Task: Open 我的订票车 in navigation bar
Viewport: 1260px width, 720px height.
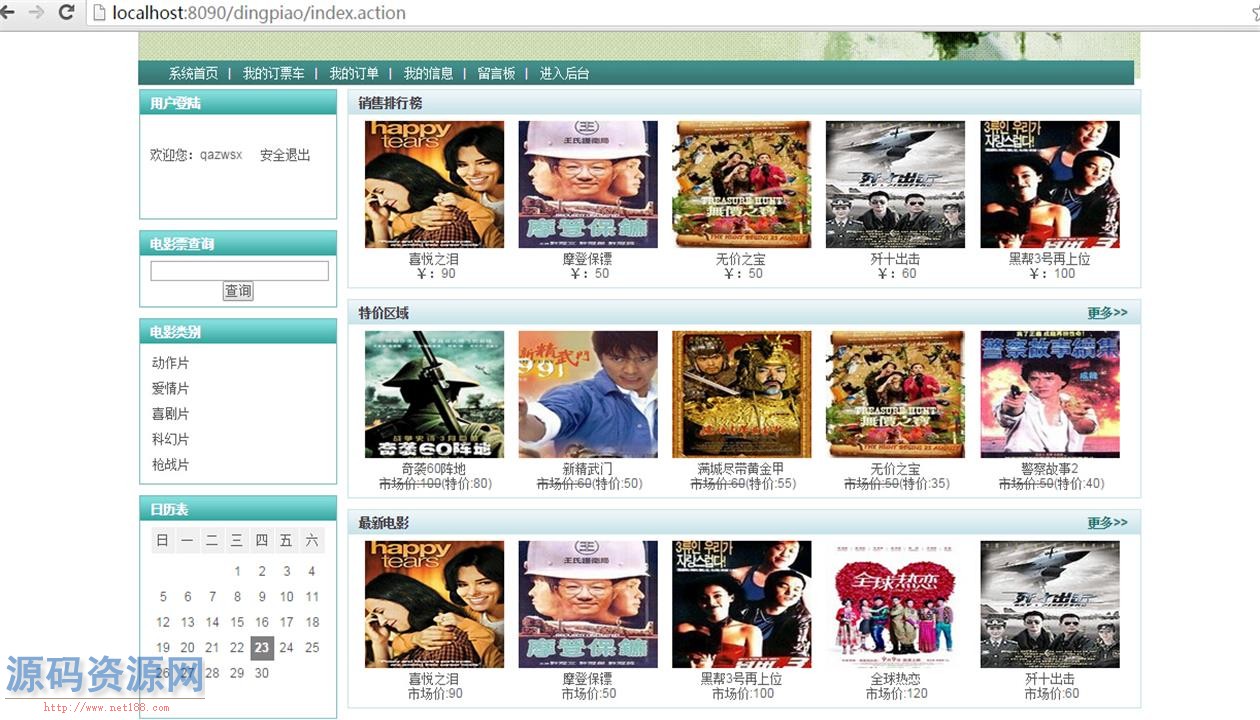Action: tap(273, 73)
